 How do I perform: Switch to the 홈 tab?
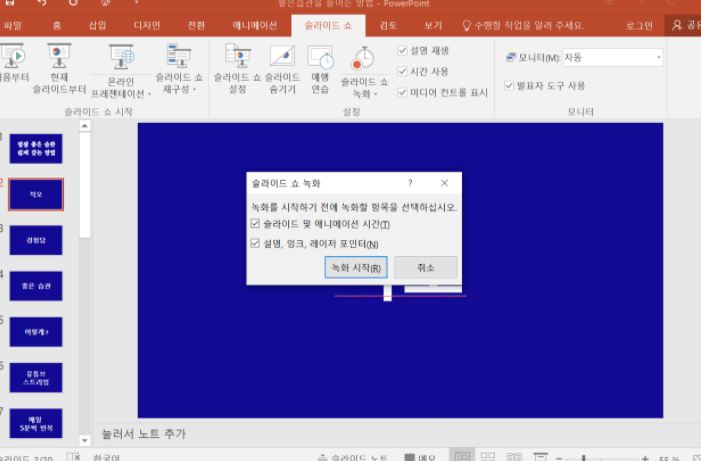pos(57,25)
